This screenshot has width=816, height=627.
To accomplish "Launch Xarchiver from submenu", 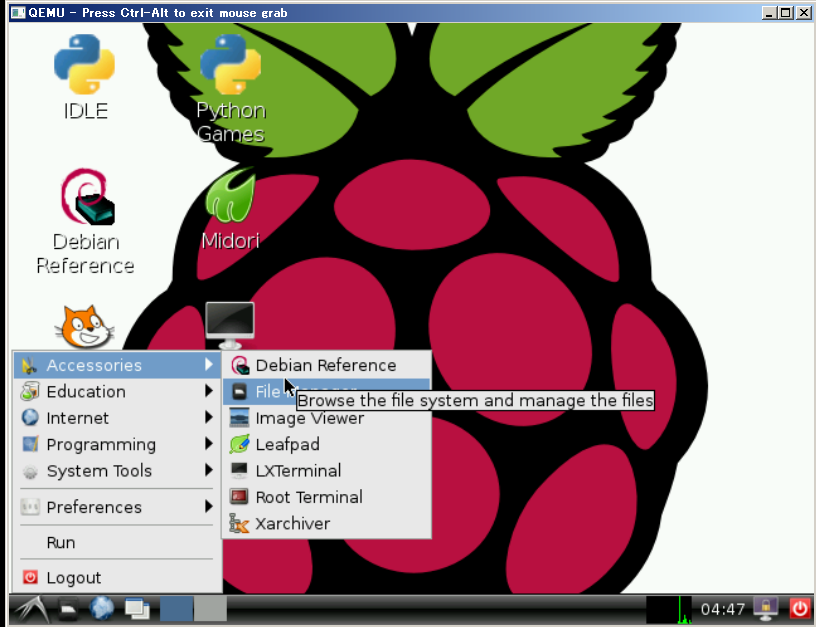I will pos(327,523).
